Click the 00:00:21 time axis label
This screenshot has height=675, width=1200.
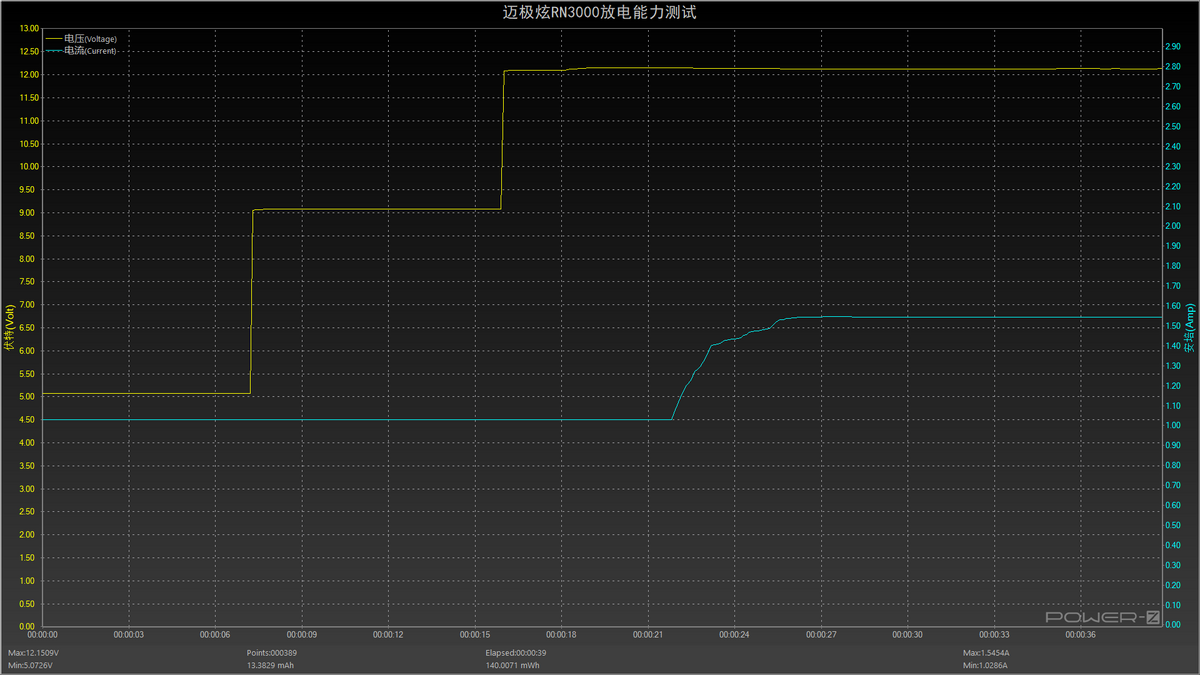647,635
